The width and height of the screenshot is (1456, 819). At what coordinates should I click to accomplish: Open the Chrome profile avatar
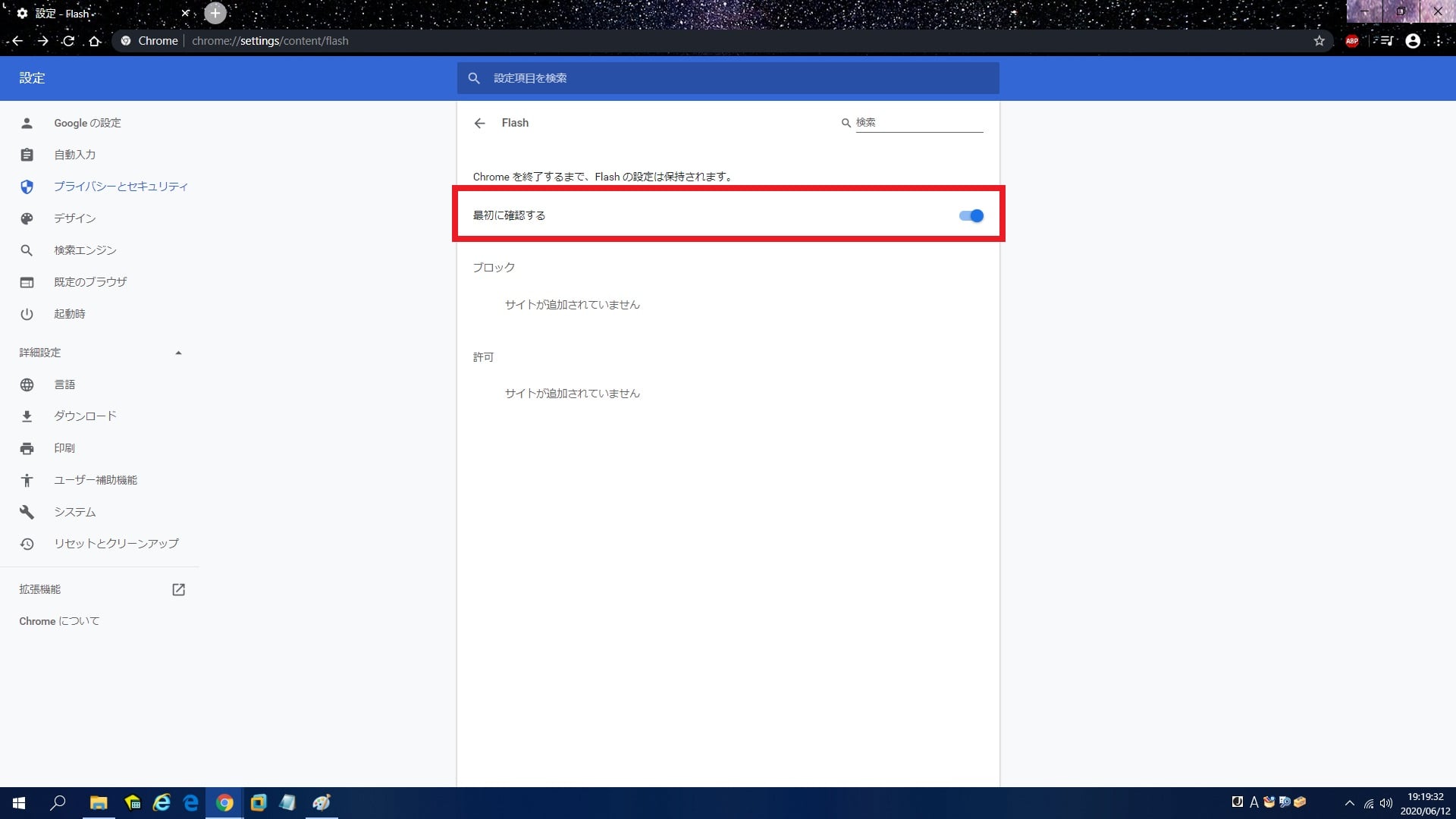(1413, 41)
